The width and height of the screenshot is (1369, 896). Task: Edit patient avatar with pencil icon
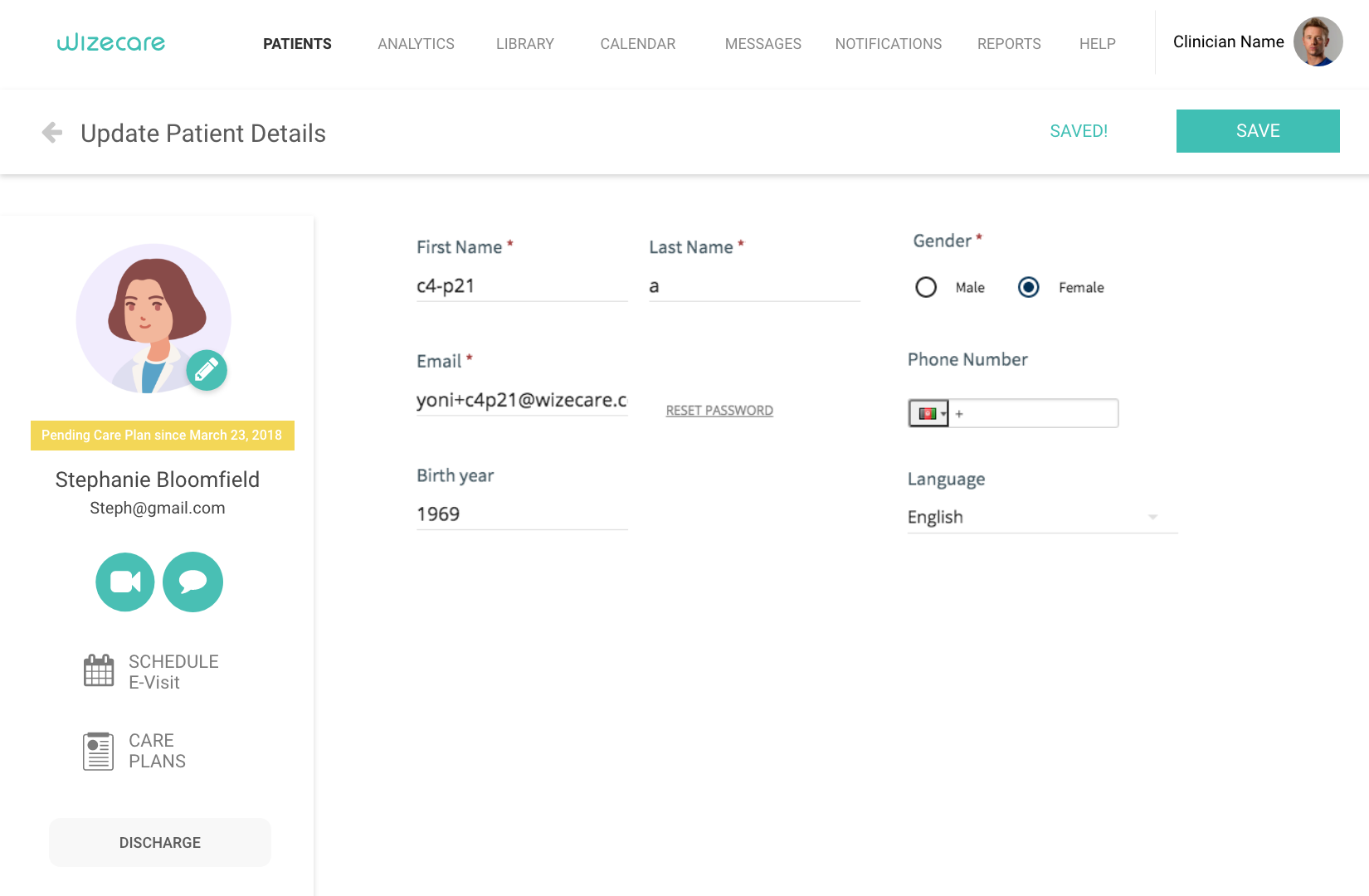(207, 370)
